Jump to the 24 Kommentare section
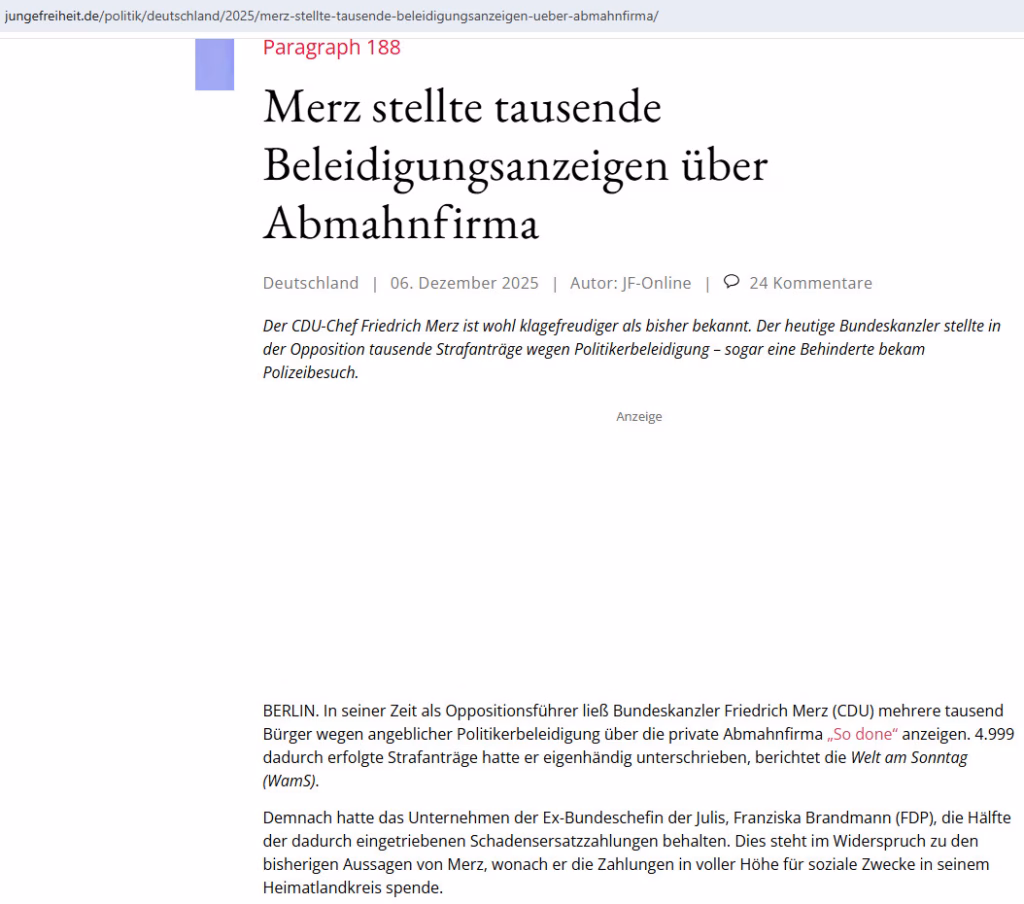This screenshot has height=904, width=1024. [x=810, y=283]
